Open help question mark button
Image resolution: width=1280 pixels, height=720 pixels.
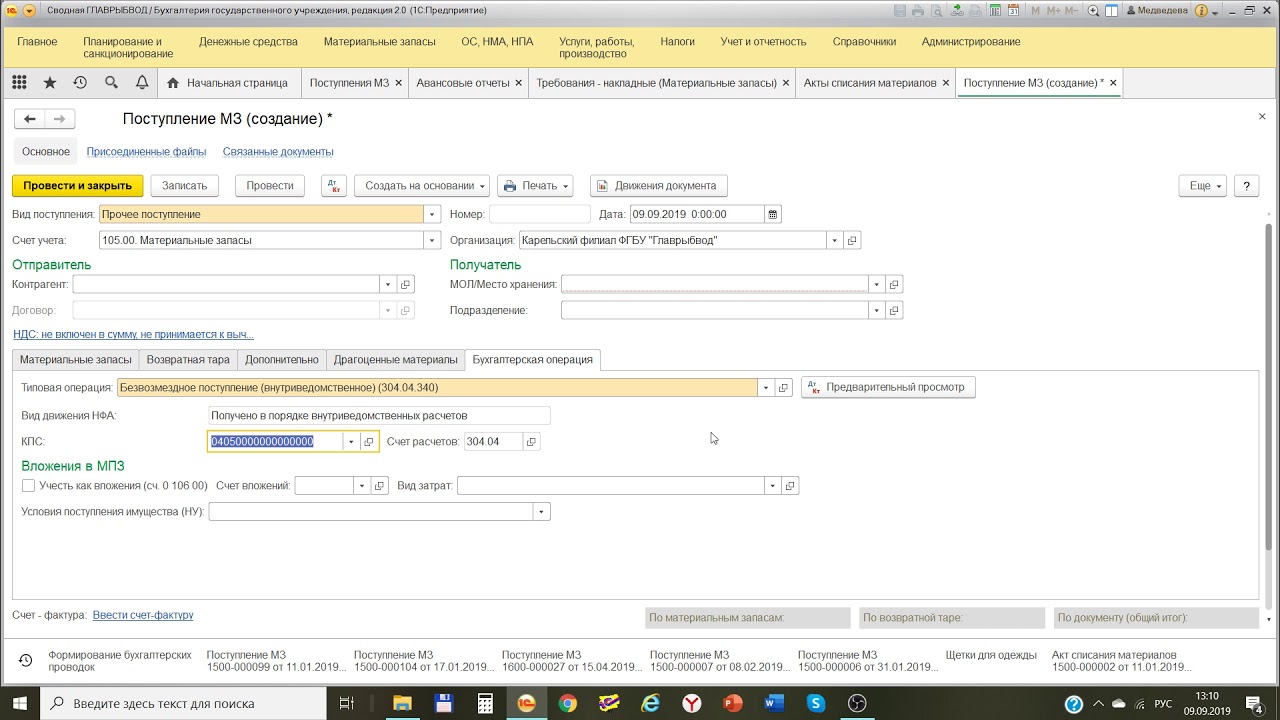tap(1246, 186)
